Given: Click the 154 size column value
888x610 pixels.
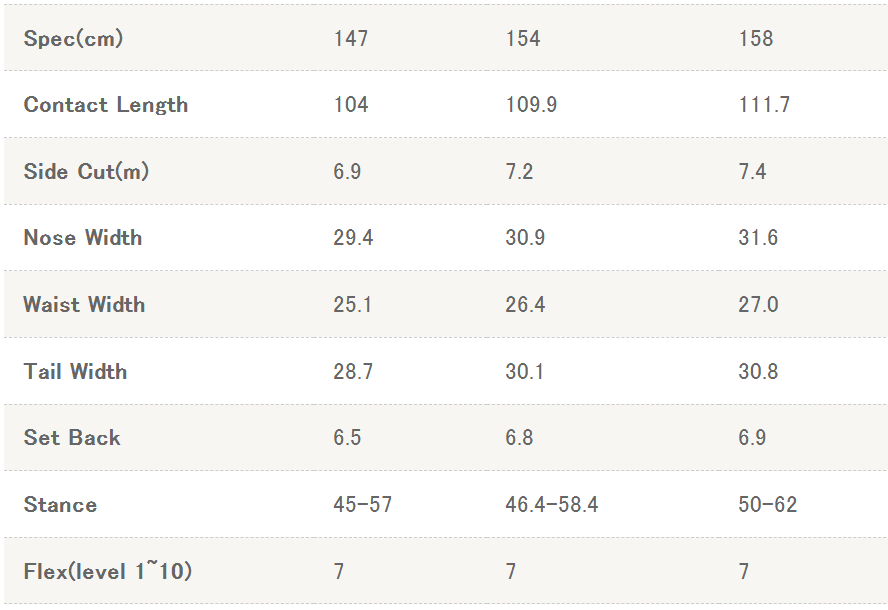Looking at the screenshot, I should pyautogui.click(x=523, y=39).
